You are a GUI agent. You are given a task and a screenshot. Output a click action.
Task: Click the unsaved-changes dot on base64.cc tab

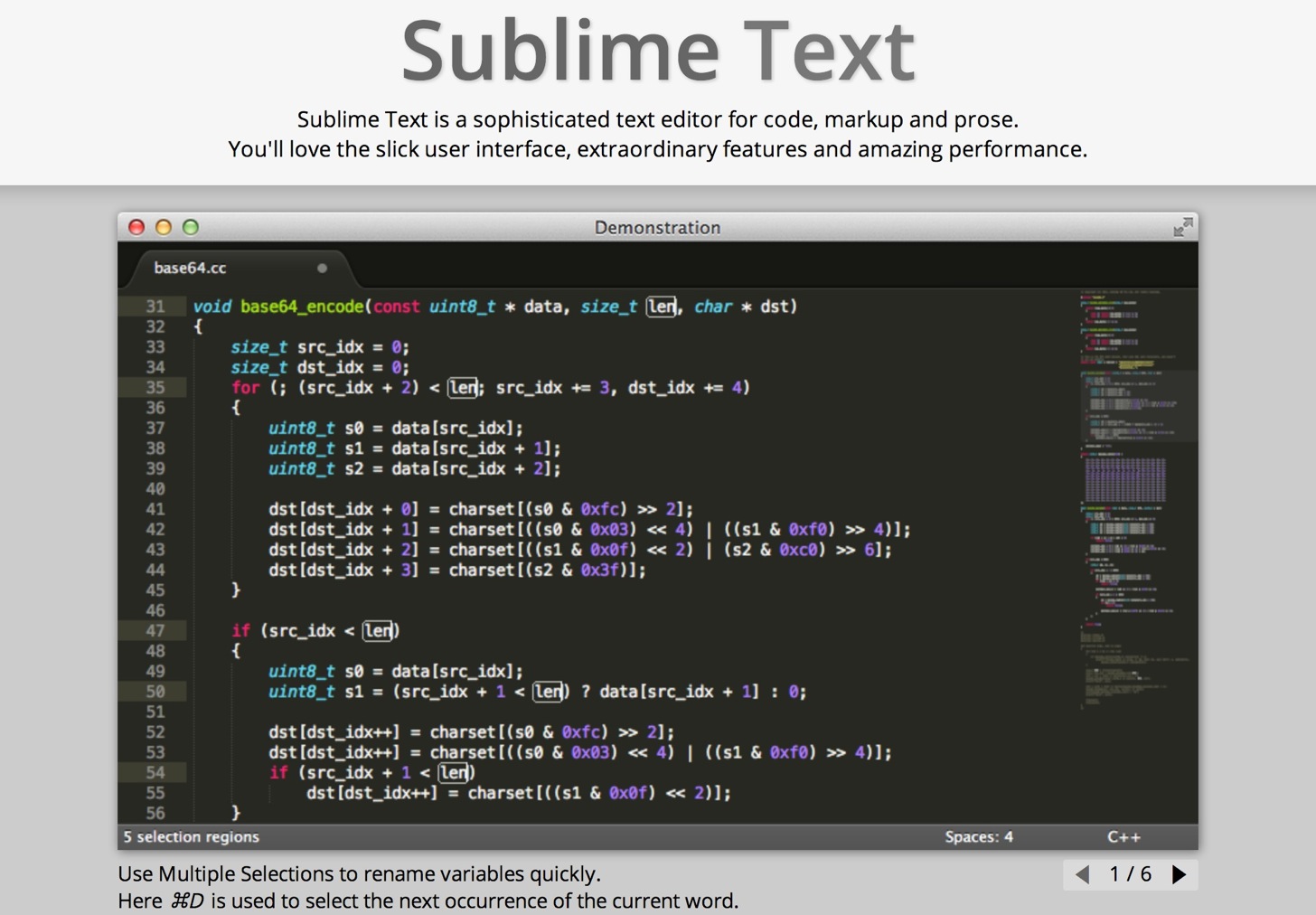coord(322,268)
